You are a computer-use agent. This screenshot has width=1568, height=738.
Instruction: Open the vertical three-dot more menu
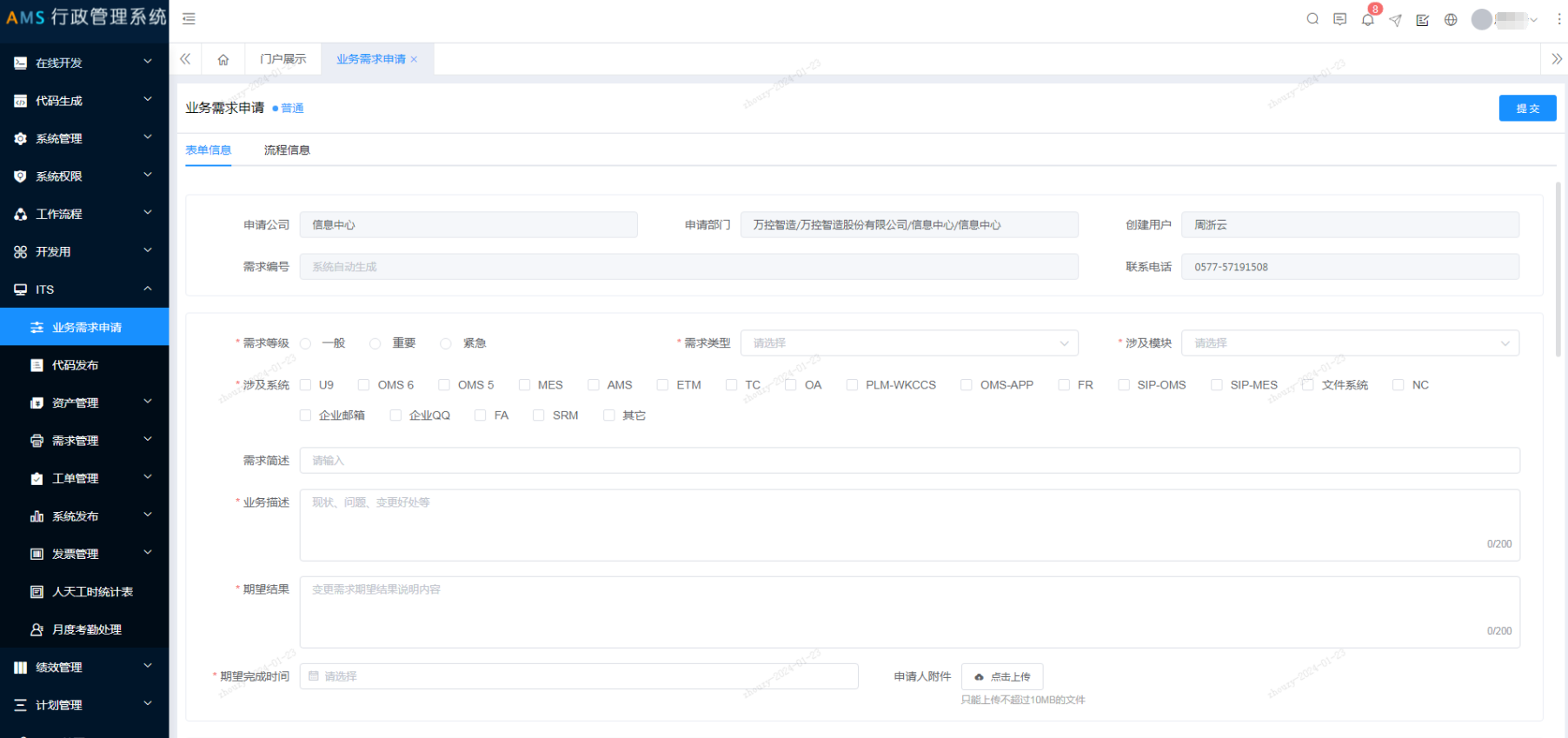tap(1559, 19)
